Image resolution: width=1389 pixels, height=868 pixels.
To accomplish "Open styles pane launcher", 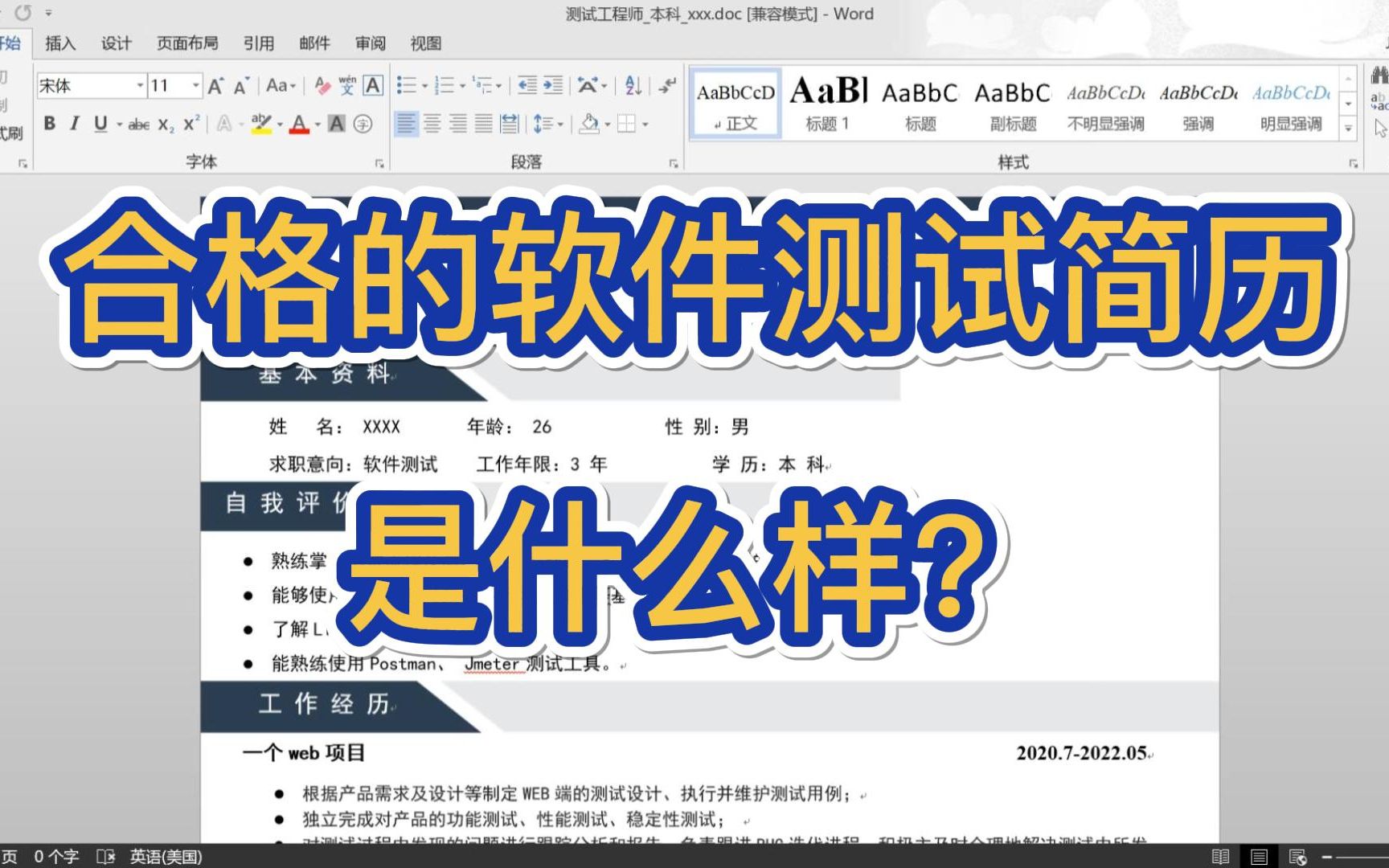I will 1354,163.
